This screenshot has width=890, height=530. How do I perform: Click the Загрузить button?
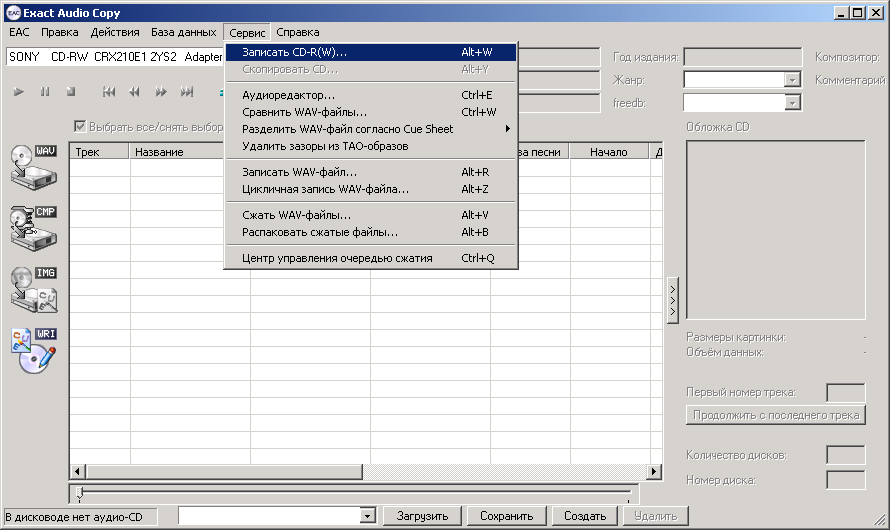click(422, 516)
